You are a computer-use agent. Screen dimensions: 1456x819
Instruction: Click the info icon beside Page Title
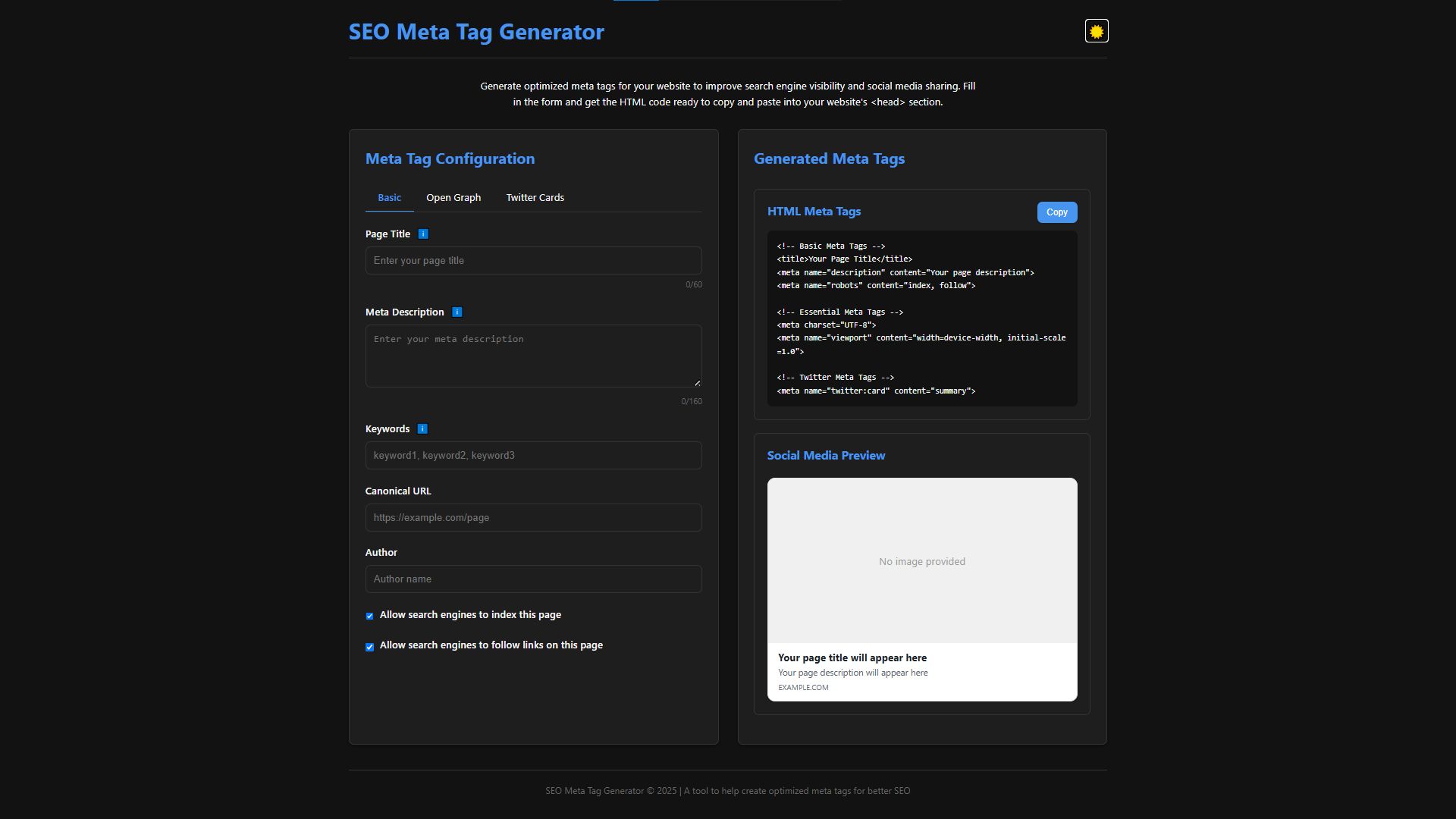tap(423, 234)
